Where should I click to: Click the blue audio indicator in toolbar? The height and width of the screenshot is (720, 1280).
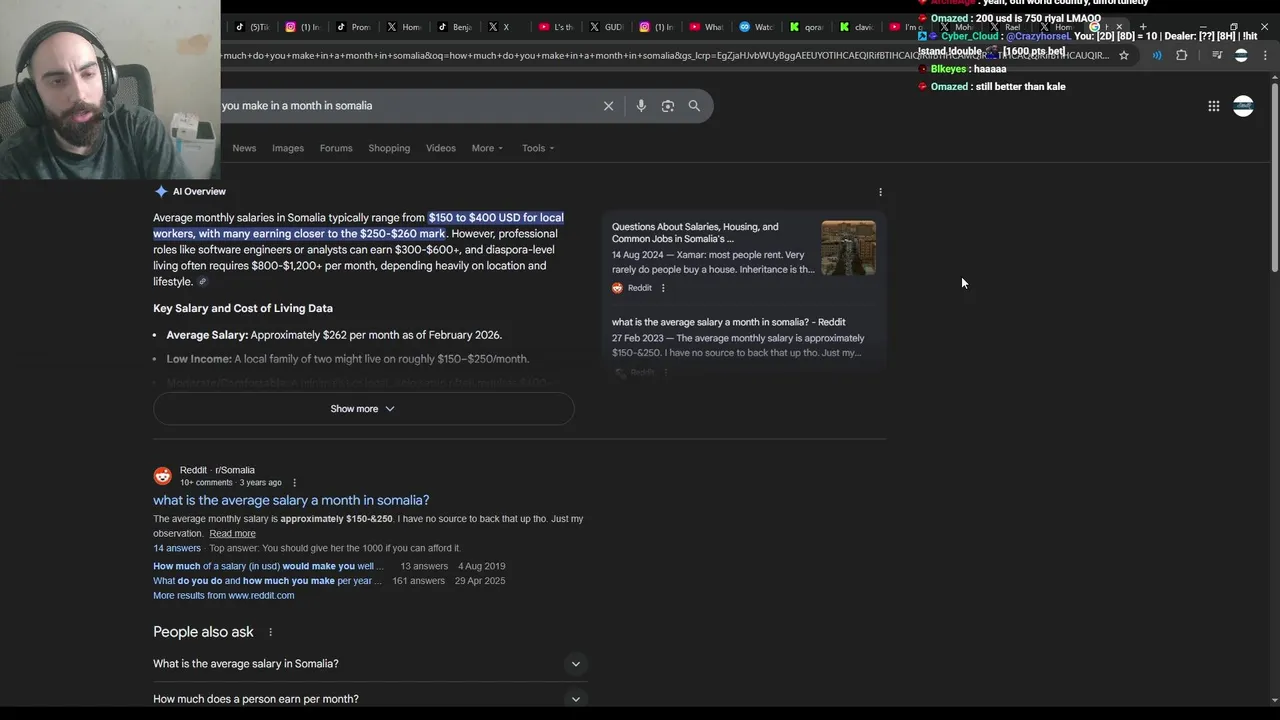point(1157,55)
